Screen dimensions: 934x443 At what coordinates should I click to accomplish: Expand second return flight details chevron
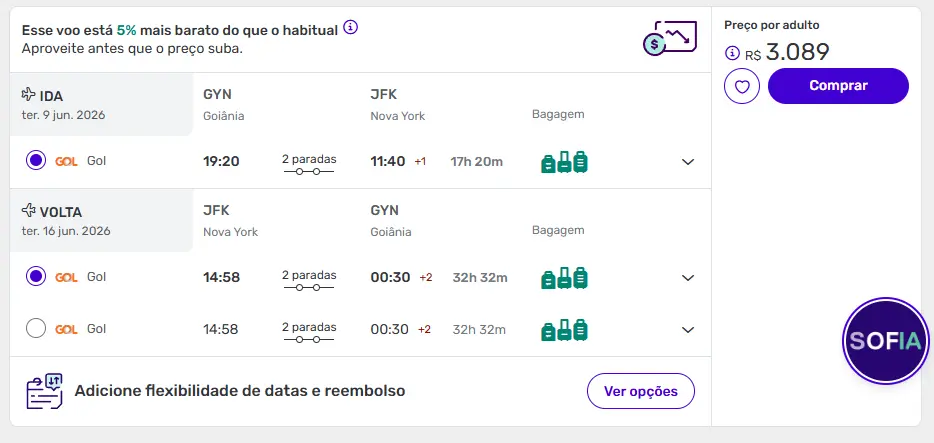(688, 329)
